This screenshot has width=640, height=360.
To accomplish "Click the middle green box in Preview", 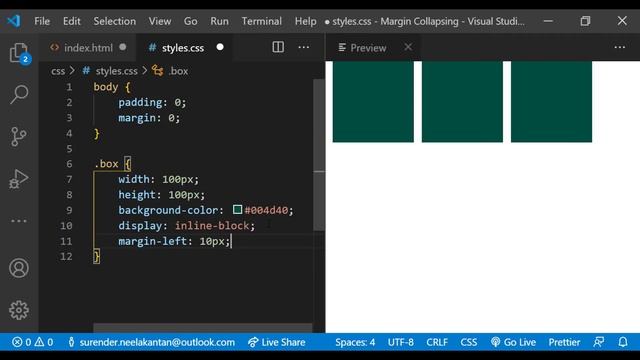I will click(x=462, y=102).
